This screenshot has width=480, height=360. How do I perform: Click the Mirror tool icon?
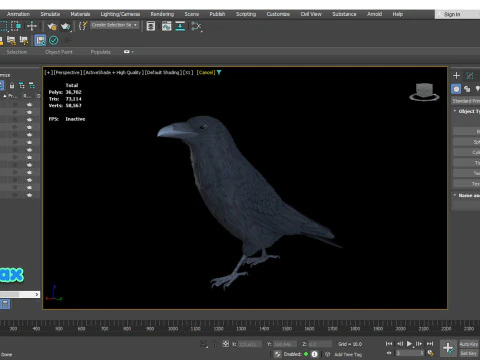coord(151,26)
